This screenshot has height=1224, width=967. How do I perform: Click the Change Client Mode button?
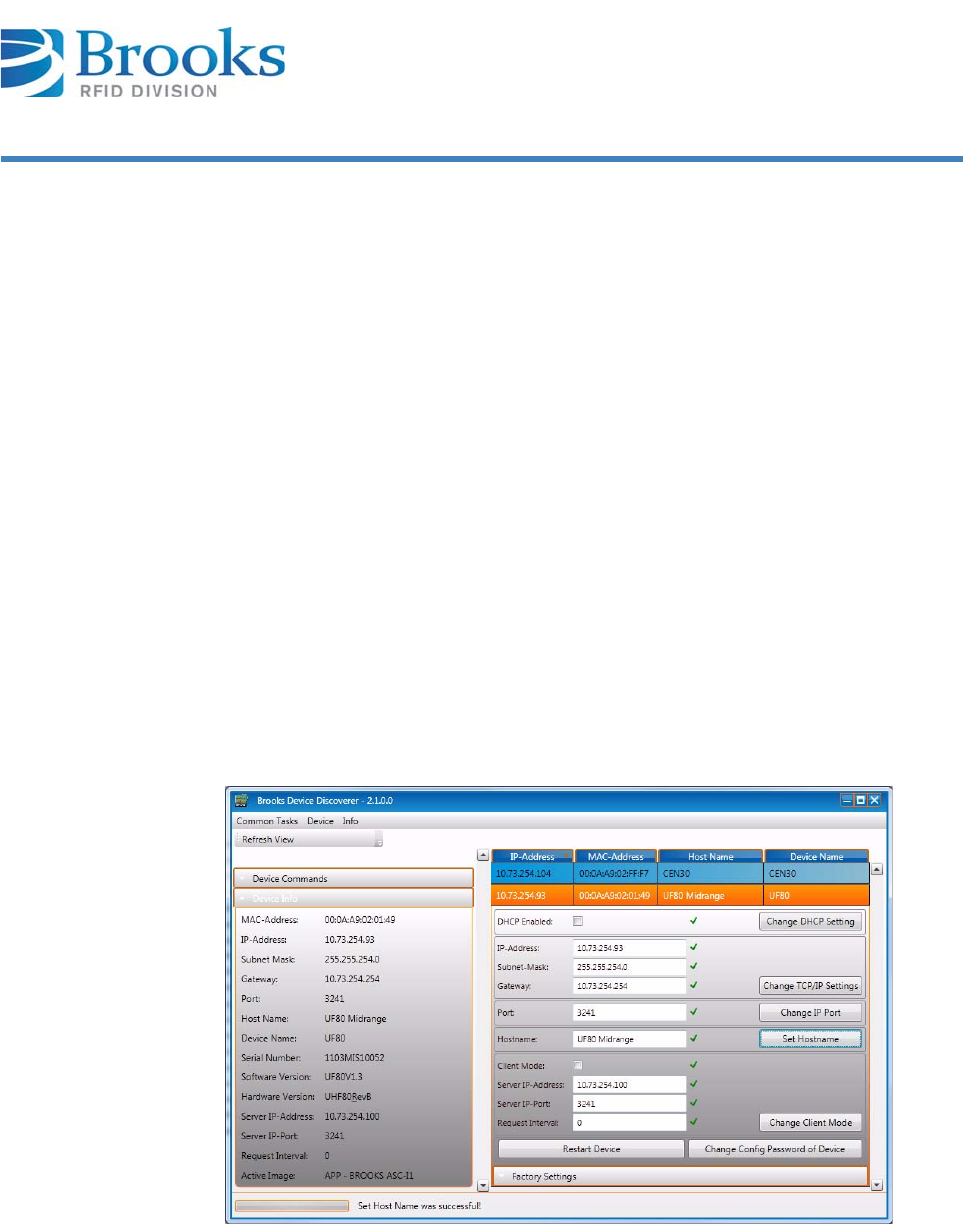click(x=810, y=1123)
